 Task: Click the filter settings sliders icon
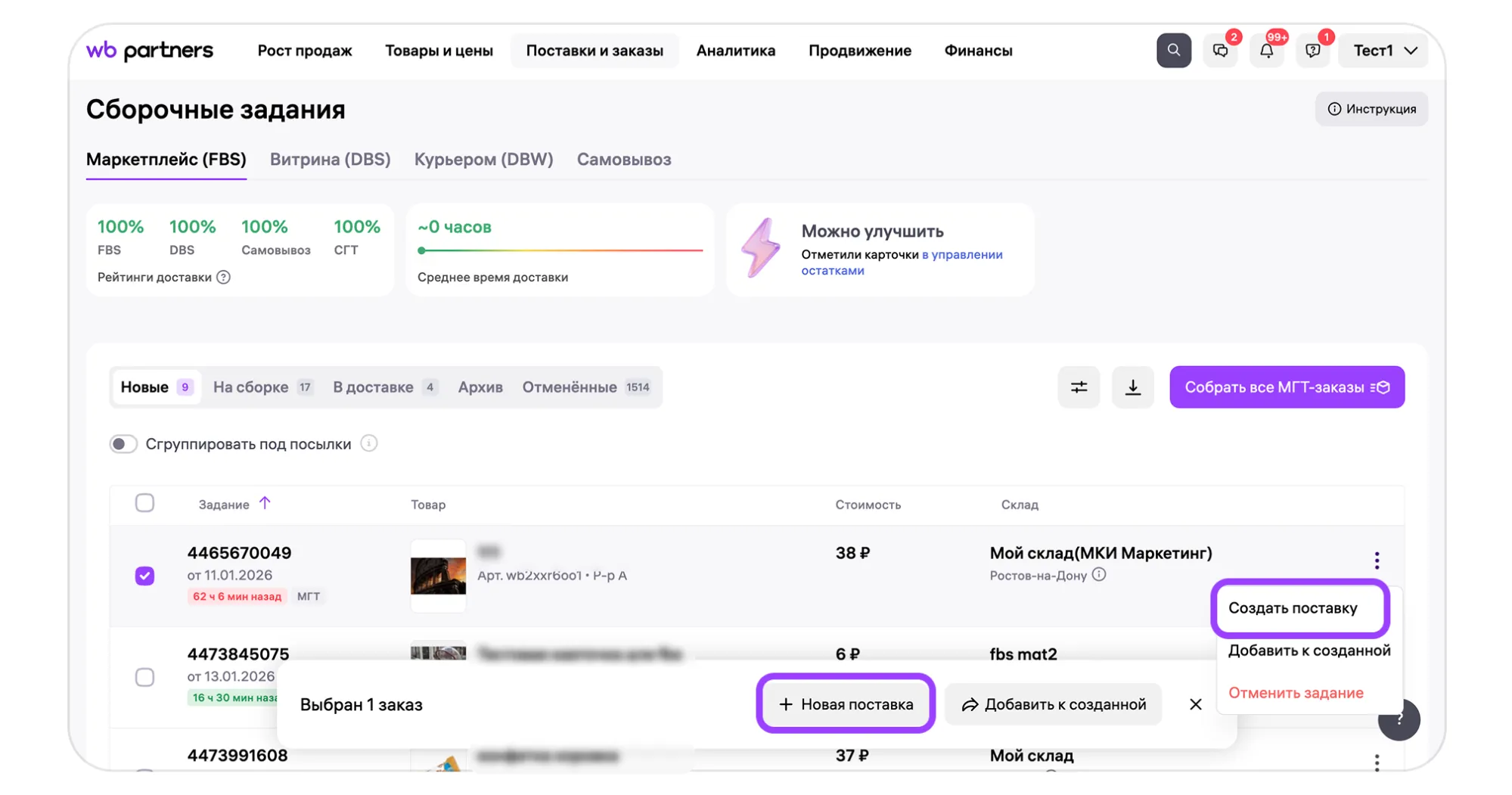click(x=1079, y=387)
